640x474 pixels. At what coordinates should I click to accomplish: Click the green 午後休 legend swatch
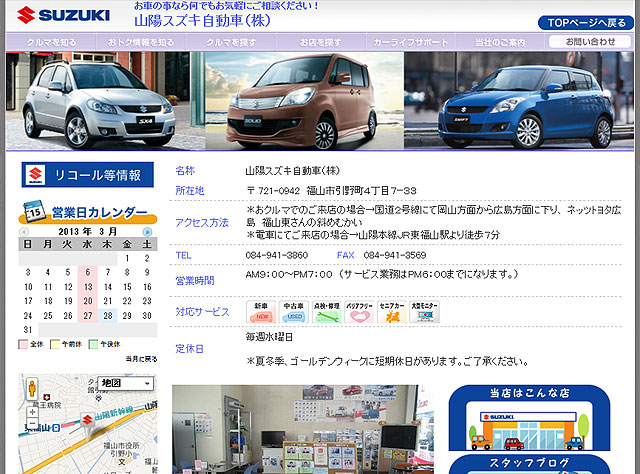[93, 344]
